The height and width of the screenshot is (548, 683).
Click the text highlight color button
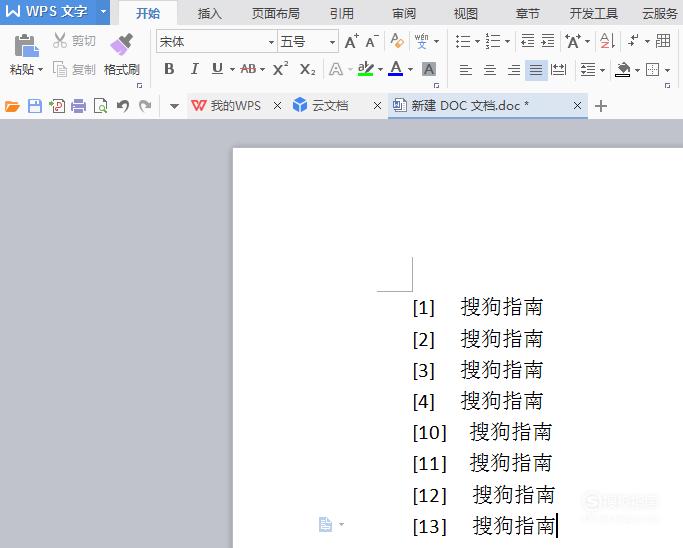[365, 69]
